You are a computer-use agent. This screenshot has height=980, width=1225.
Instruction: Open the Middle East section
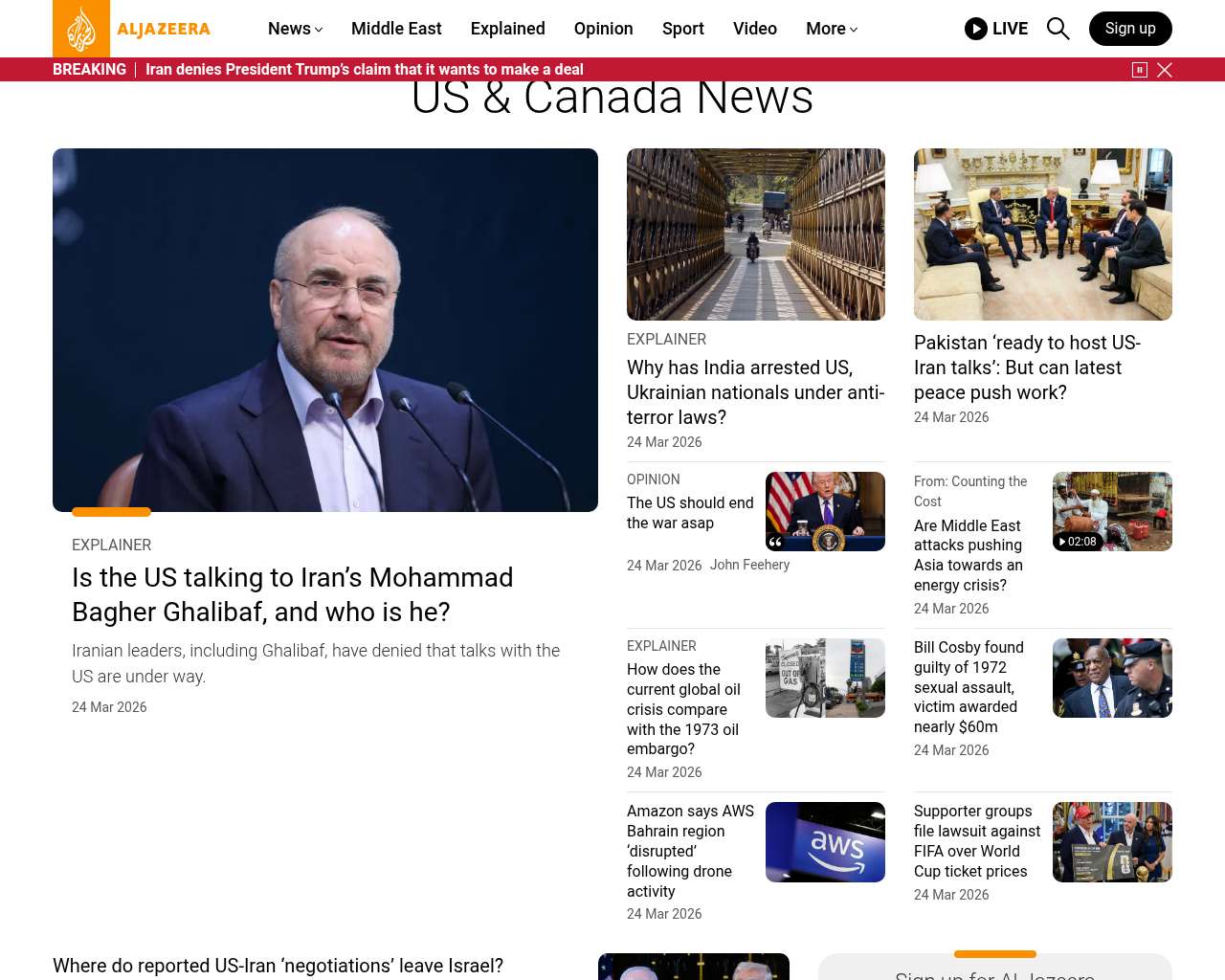pos(396,29)
